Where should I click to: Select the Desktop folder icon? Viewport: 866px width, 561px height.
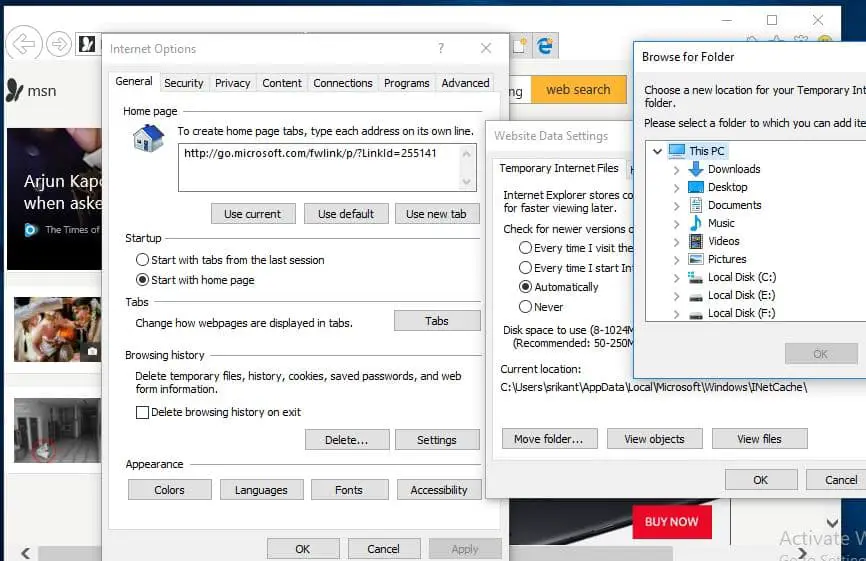pos(696,187)
